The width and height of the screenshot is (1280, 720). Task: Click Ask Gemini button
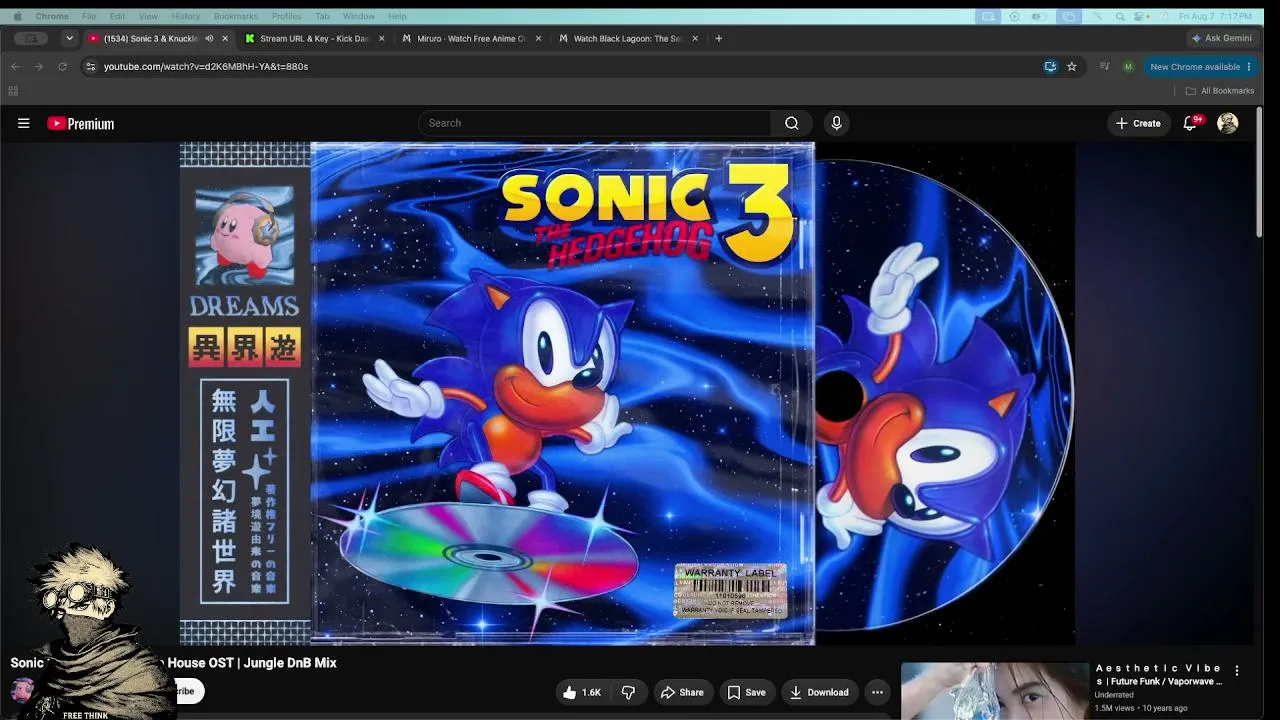pyautogui.click(x=1221, y=38)
